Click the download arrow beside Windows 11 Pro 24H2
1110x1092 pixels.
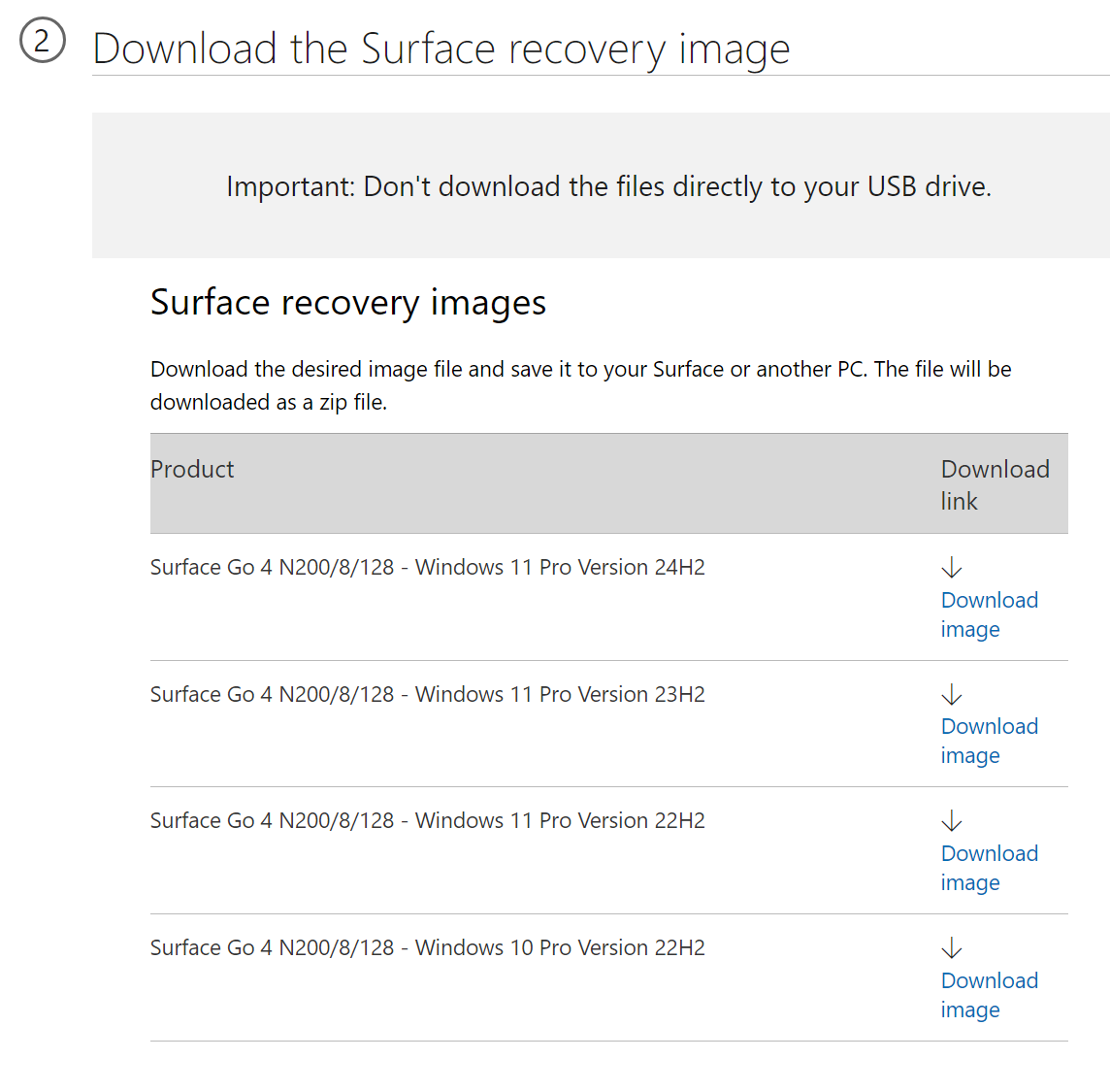point(952,567)
